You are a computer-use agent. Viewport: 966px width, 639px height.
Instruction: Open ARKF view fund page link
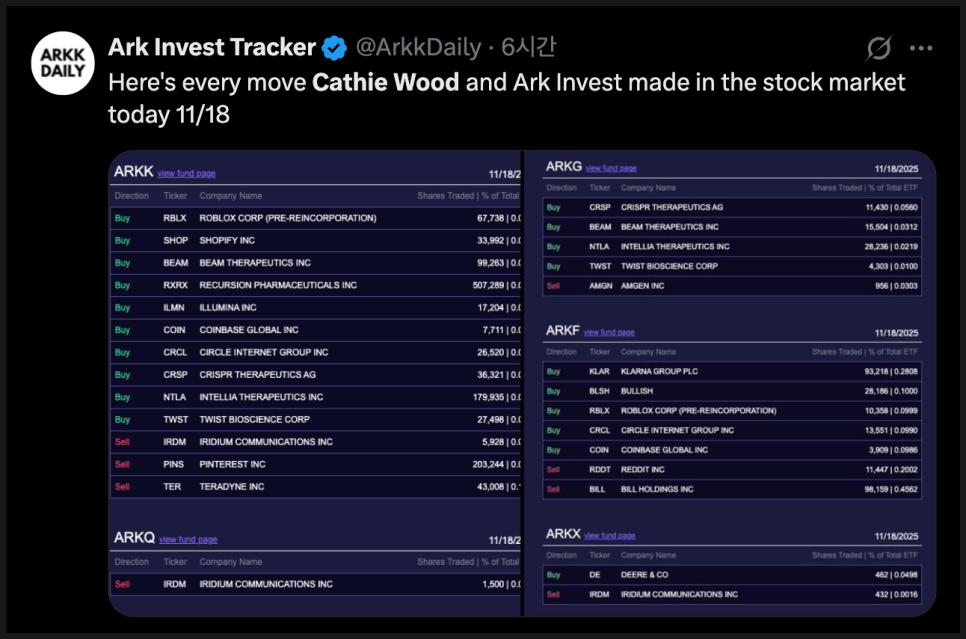tap(609, 332)
